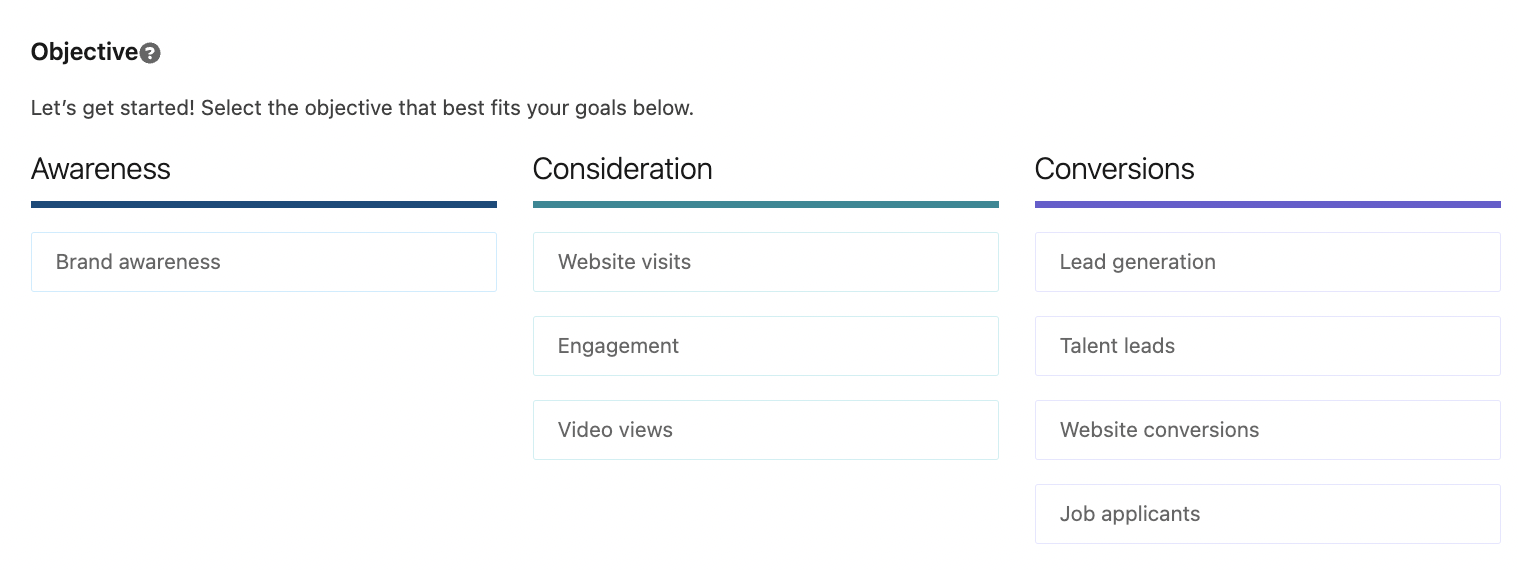Click the Awareness column heading
Screen dimensions: 1518x570
[101, 169]
